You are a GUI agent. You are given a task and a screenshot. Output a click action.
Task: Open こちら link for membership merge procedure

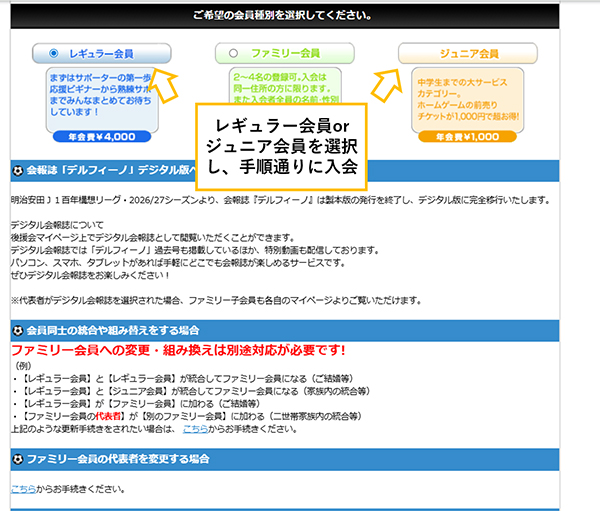point(195,429)
